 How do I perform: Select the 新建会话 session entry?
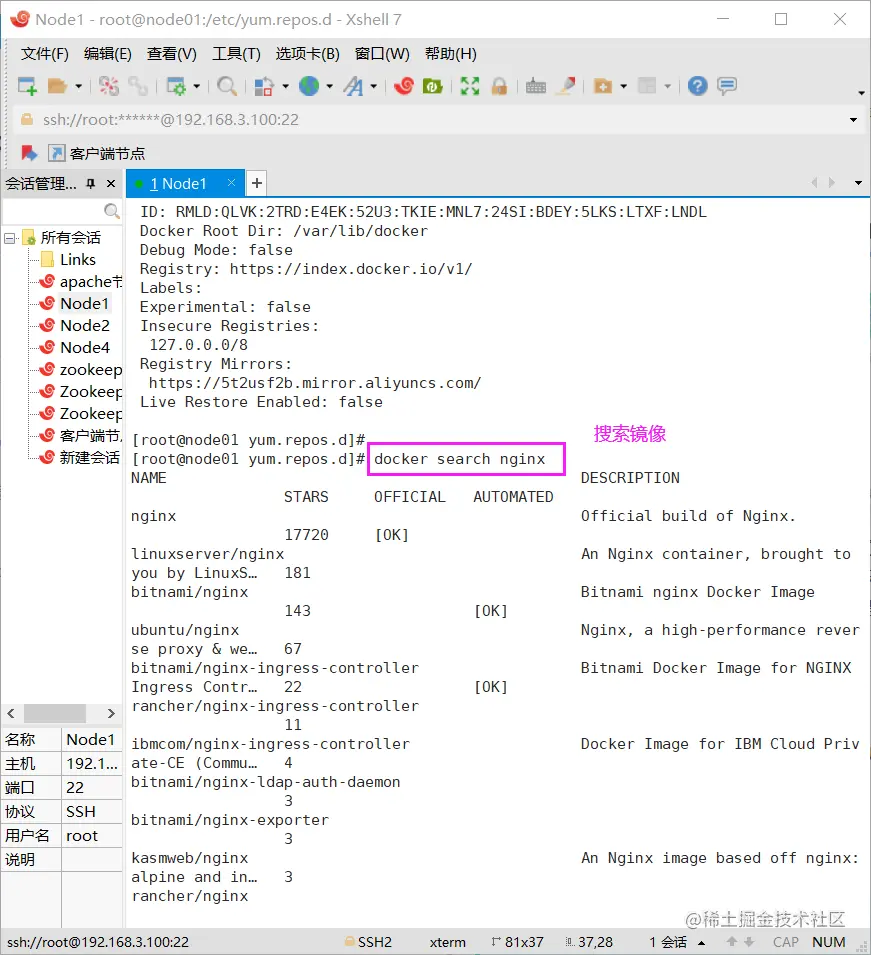(x=89, y=457)
